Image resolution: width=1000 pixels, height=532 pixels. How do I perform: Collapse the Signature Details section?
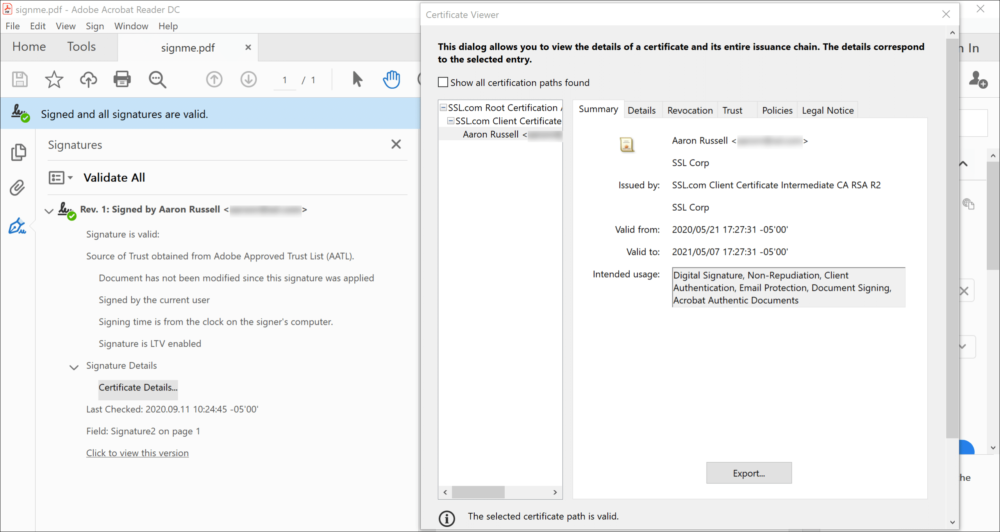73,367
